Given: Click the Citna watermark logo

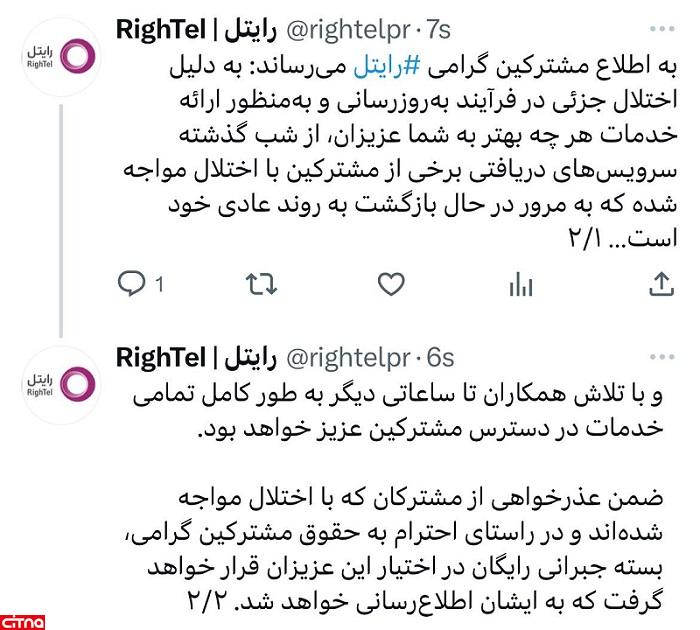Looking at the screenshot, I should pos(22,622).
